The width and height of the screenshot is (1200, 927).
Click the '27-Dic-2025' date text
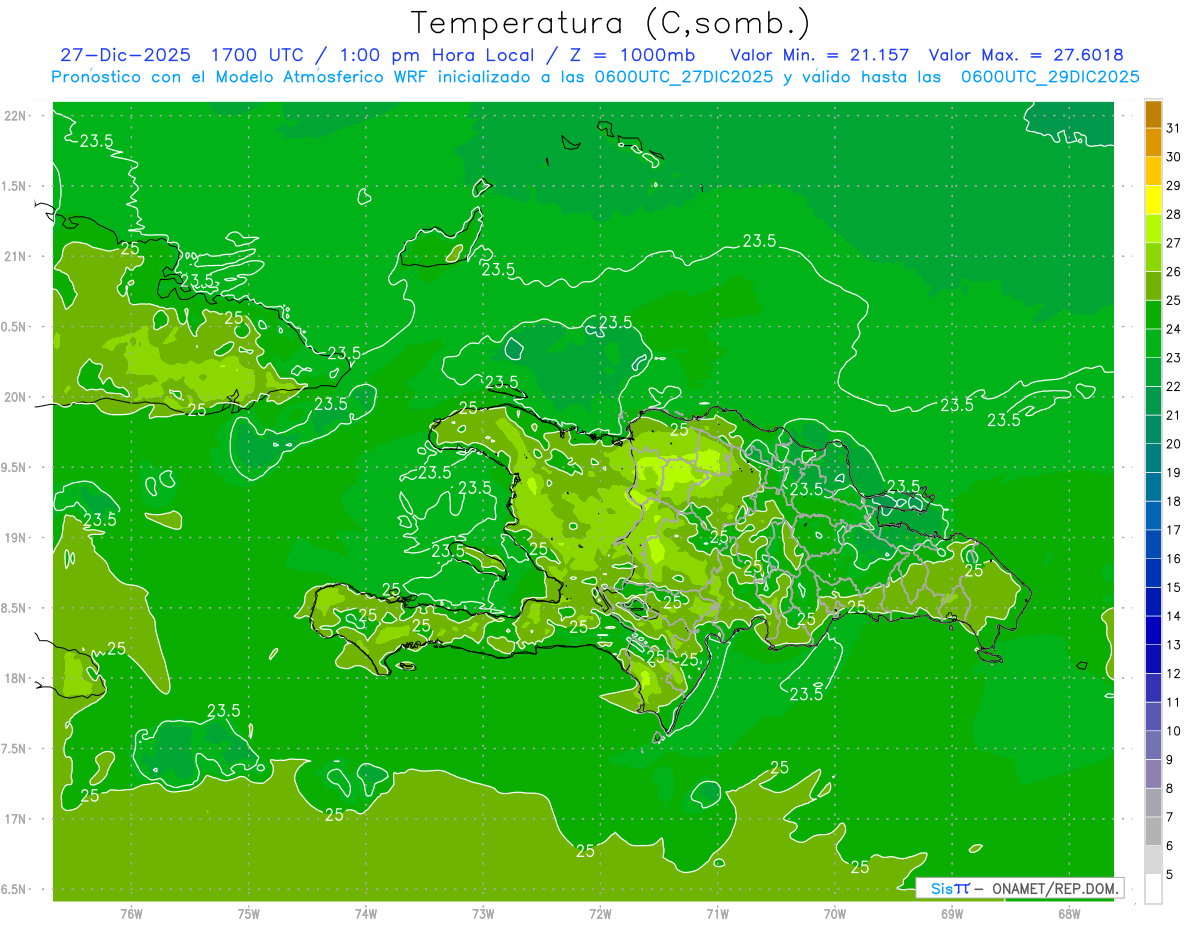pyautogui.click(x=125, y=55)
